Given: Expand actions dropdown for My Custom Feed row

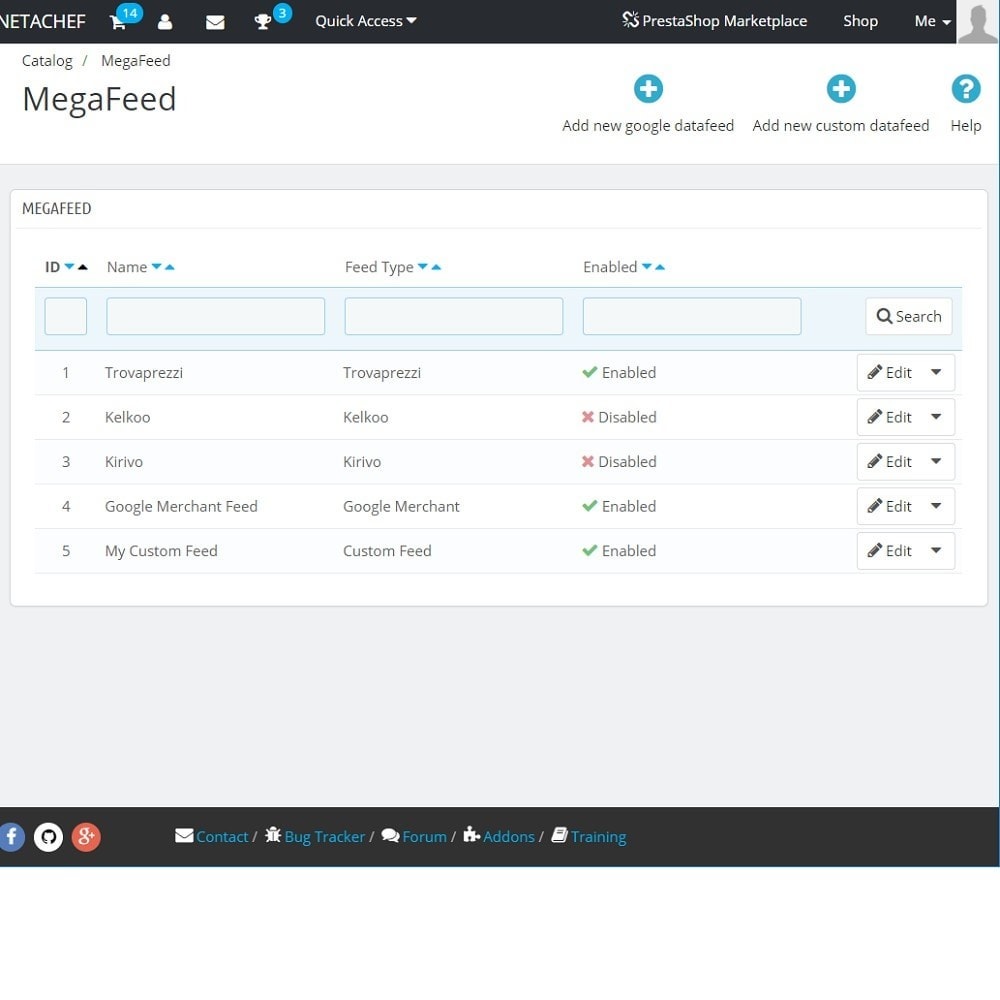Looking at the screenshot, I should pyautogui.click(x=936, y=551).
